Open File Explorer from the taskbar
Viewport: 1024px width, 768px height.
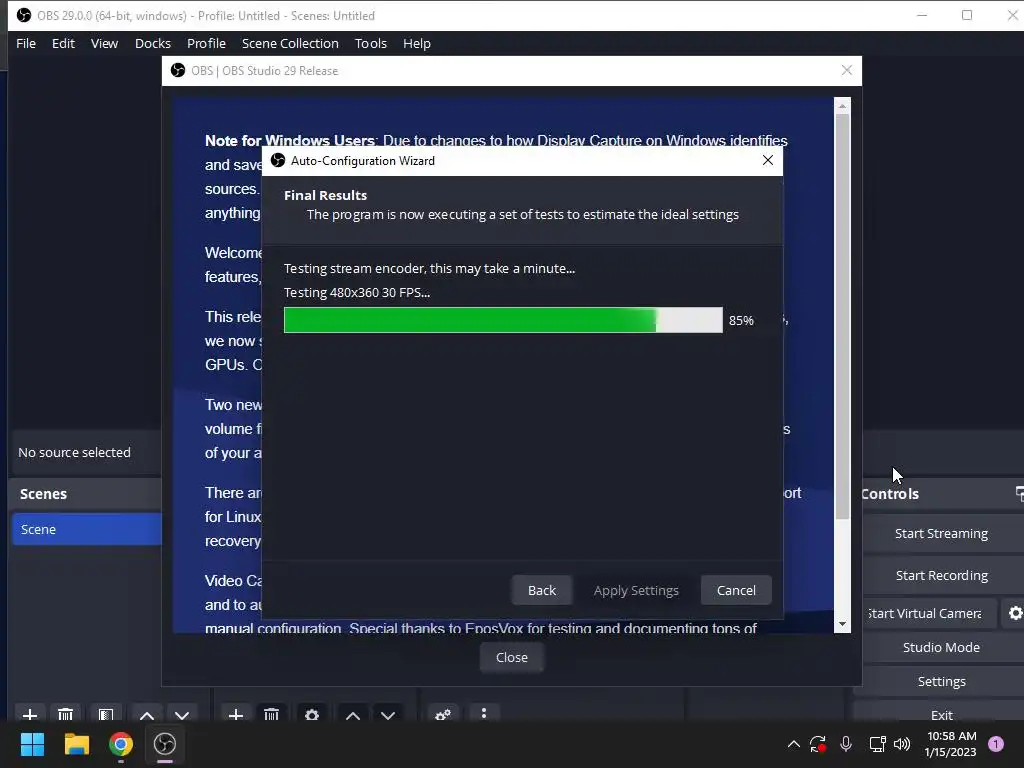coord(76,744)
